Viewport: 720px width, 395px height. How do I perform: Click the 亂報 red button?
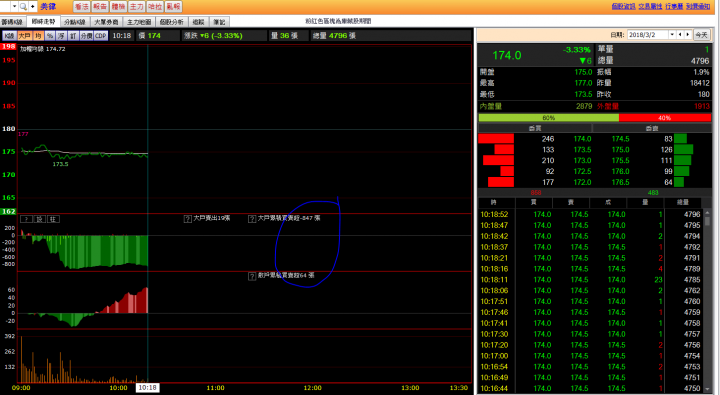[174, 6]
